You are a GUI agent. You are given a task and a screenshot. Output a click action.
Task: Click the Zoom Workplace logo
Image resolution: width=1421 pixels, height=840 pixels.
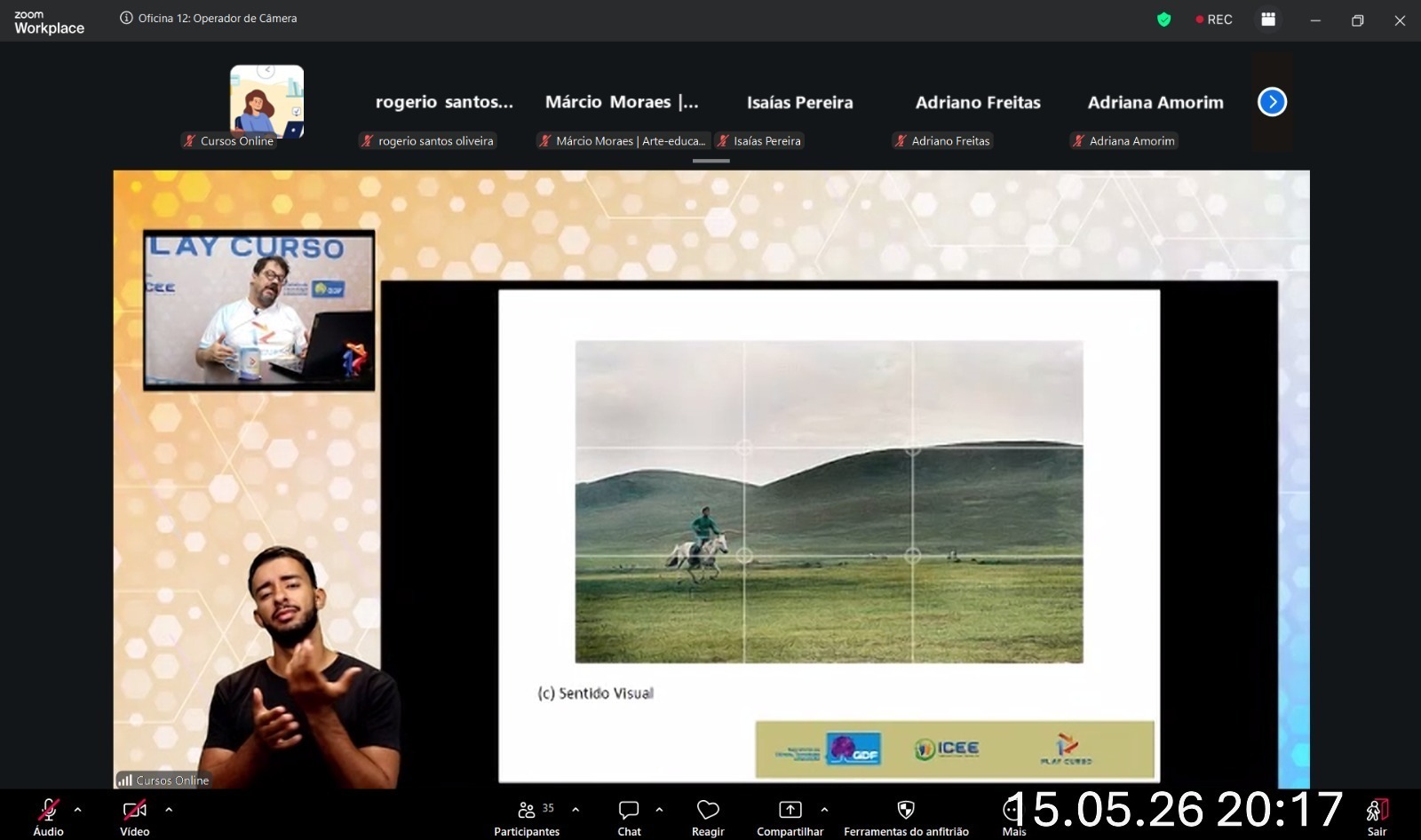tap(49, 22)
